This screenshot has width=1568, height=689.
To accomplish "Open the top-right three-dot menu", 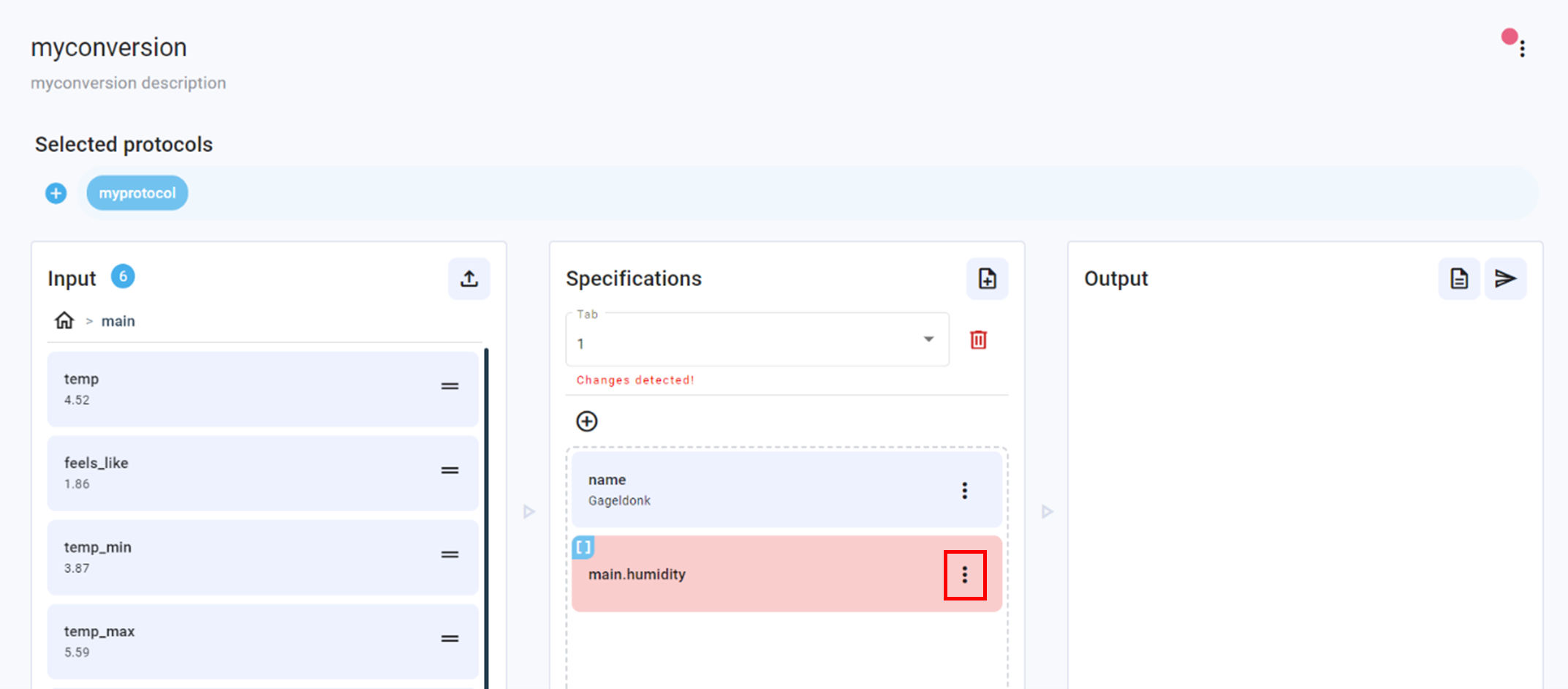I will [1523, 48].
